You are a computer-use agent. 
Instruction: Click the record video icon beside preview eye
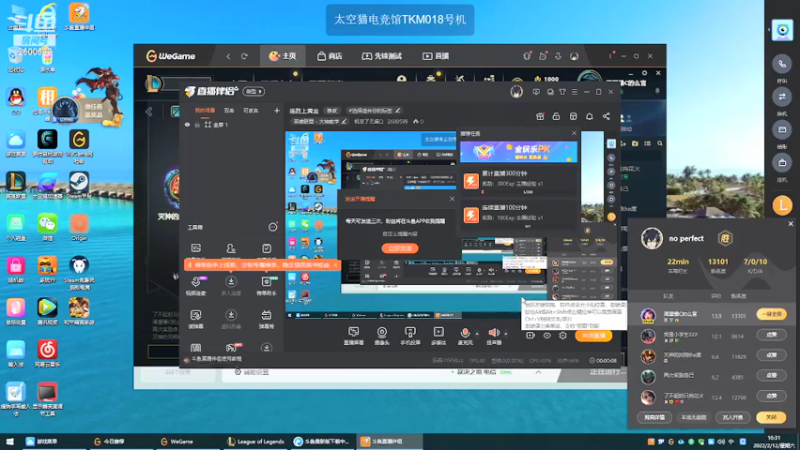pyautogui.click(x=531, y=336)
